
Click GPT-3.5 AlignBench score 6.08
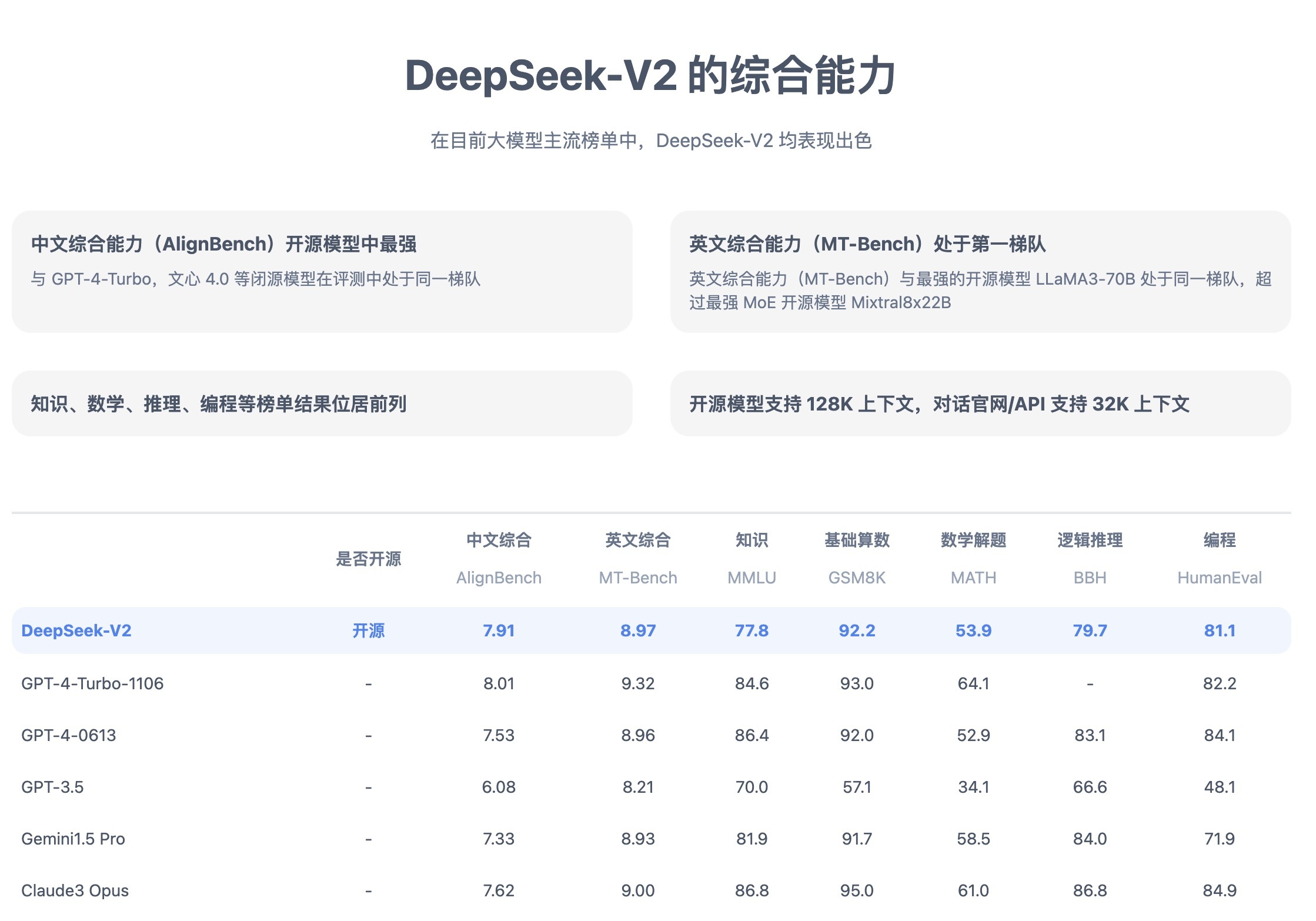point(499,787)
